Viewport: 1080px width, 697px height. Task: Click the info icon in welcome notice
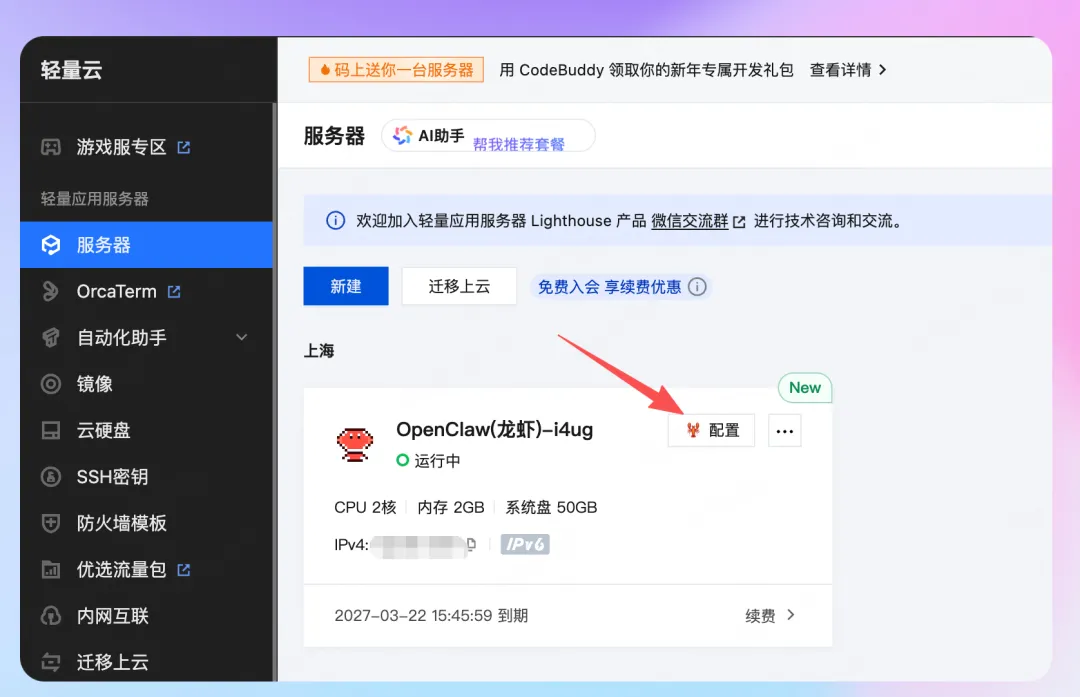(335, 220)
